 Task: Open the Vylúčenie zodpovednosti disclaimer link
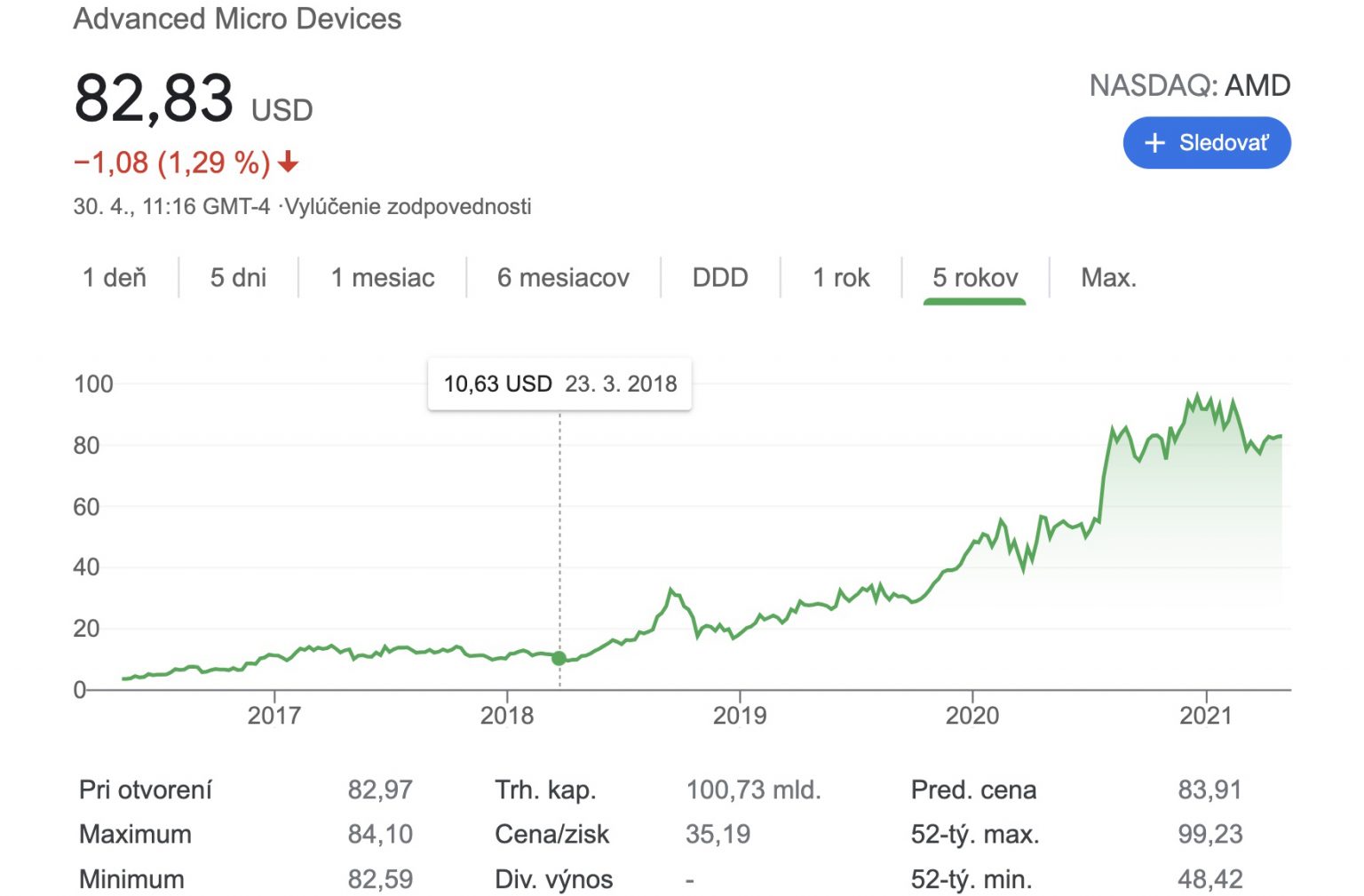[408, 207]
